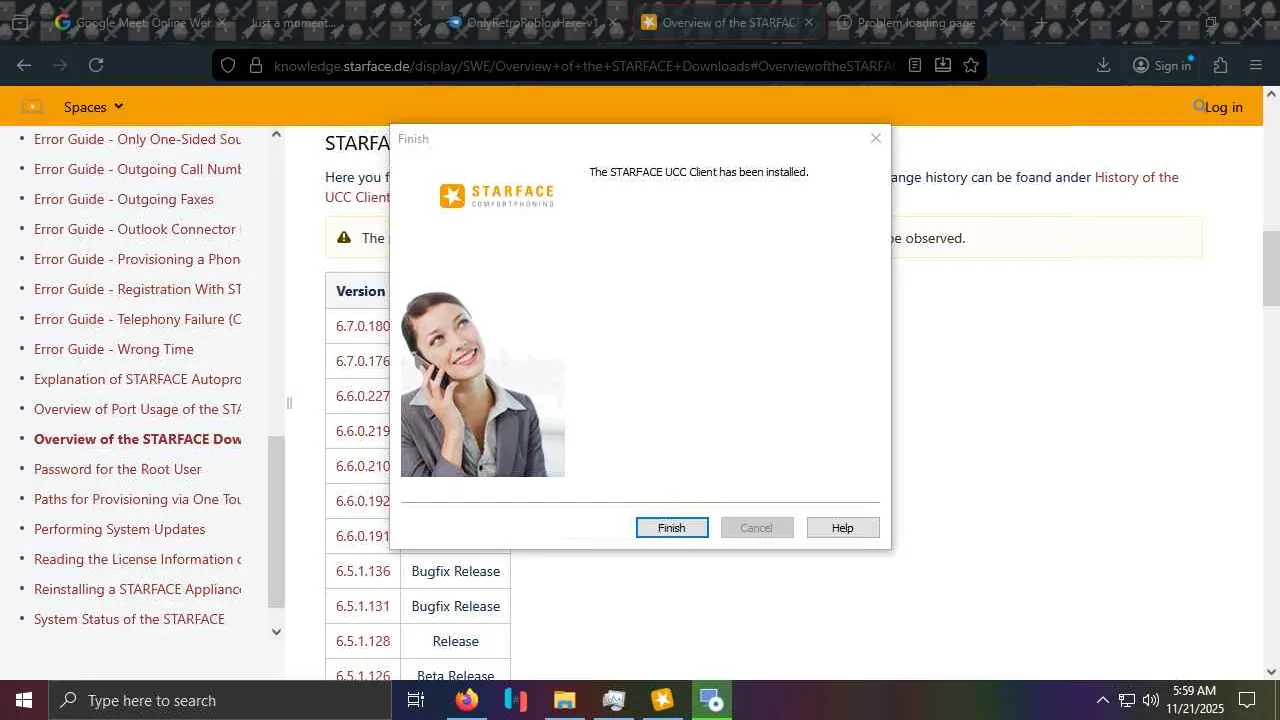Viewport: 1280px width, 720px height.
Task: Click version 6.5.1.136 in the table
Action: click(363, 571)
